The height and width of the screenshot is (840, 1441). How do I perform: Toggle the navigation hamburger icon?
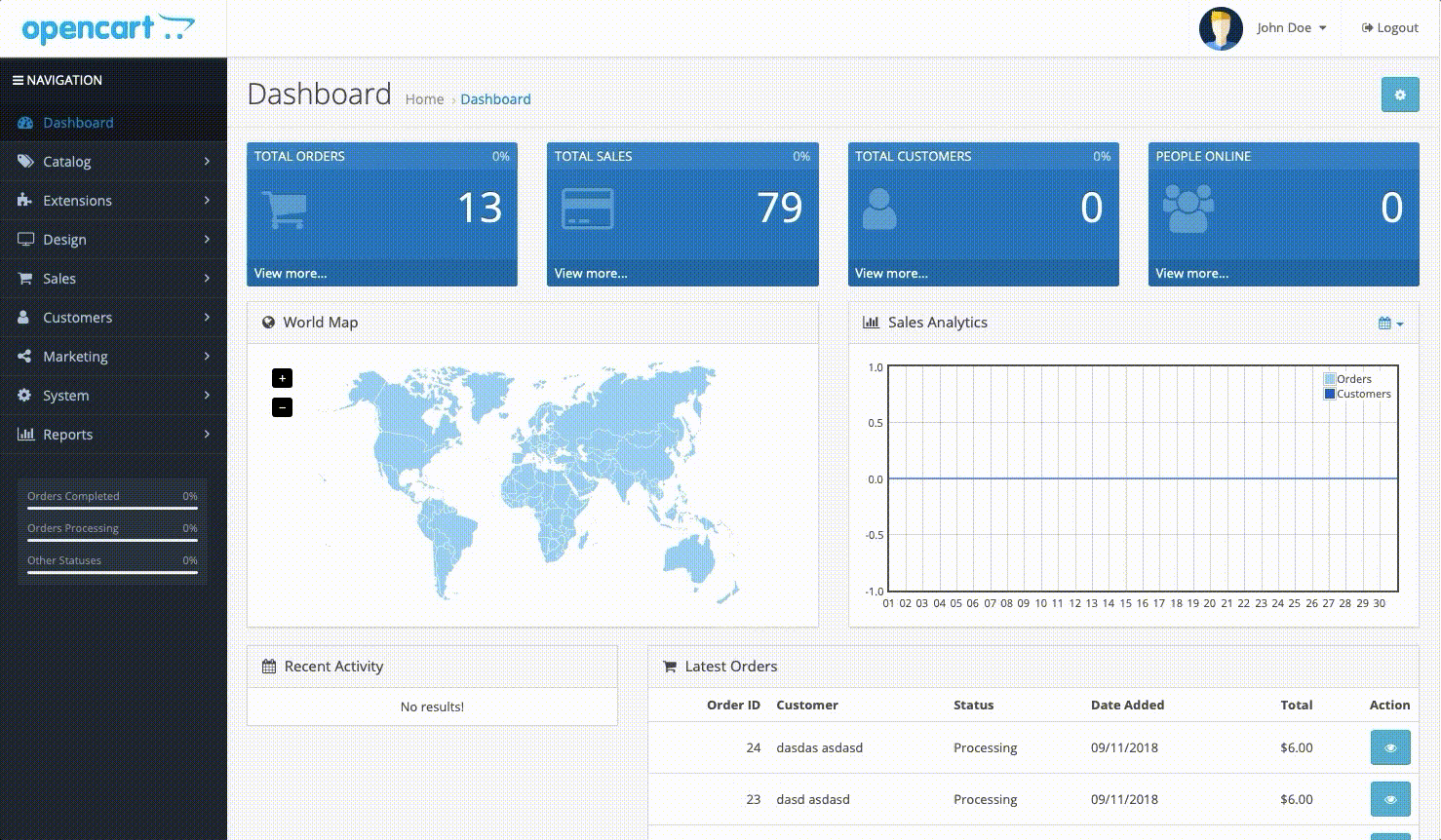(18, 81)
